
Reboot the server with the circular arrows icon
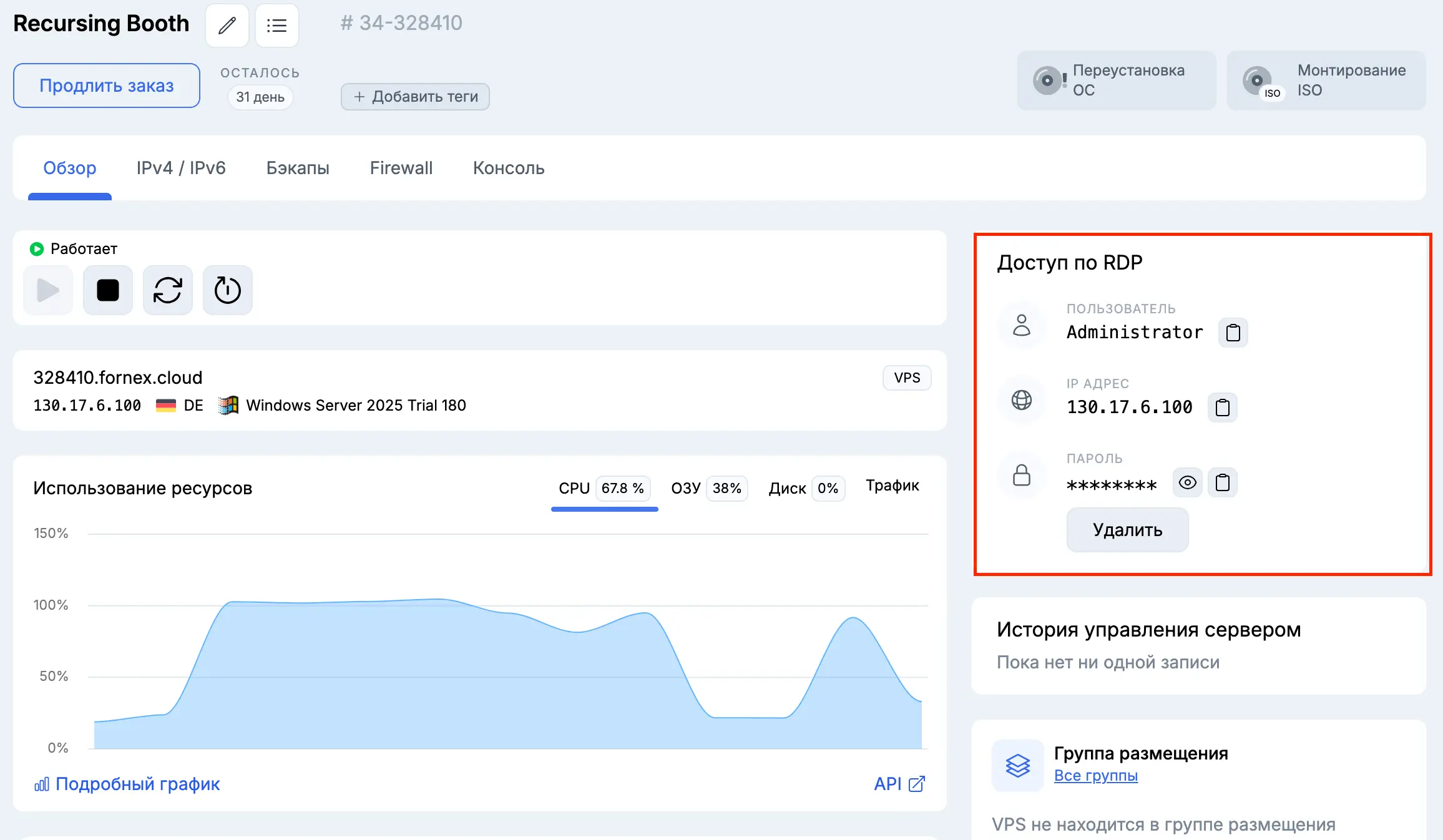(168, 290)
